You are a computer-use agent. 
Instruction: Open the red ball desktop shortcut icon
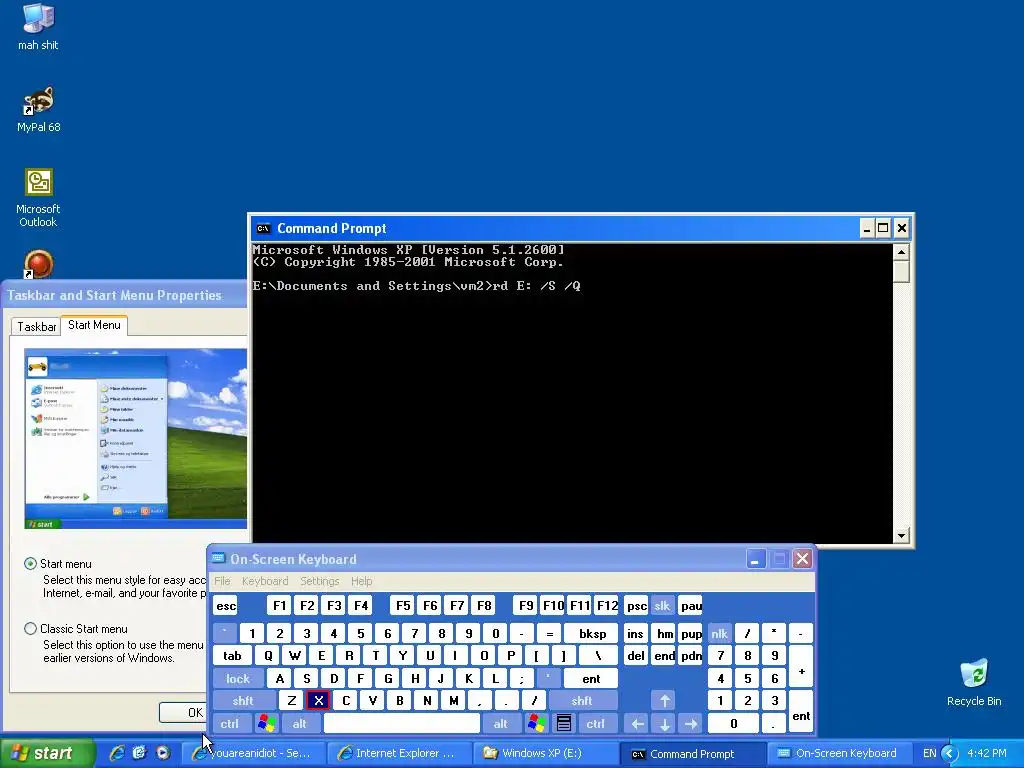pyautogui.click(x=38, y=264)
